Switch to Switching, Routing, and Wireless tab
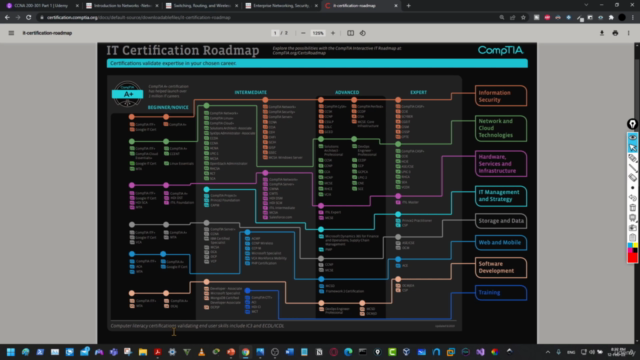This screenshot has height=360, width=640. click(202, 6)
